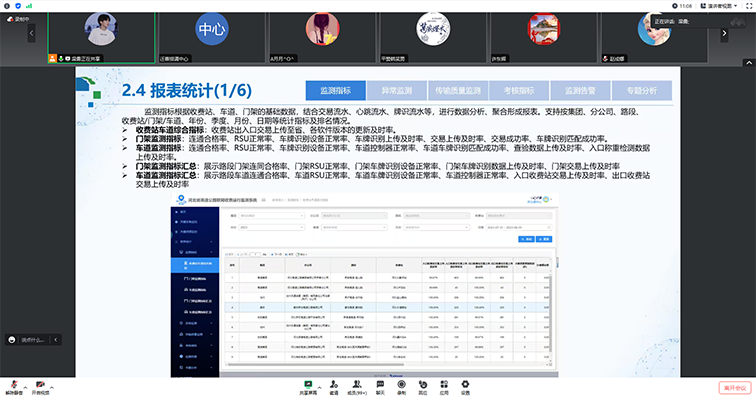Open the 邀请 invite icon
Image resolution: width=756 pixels, height=398 pixels.
point(334,384)
